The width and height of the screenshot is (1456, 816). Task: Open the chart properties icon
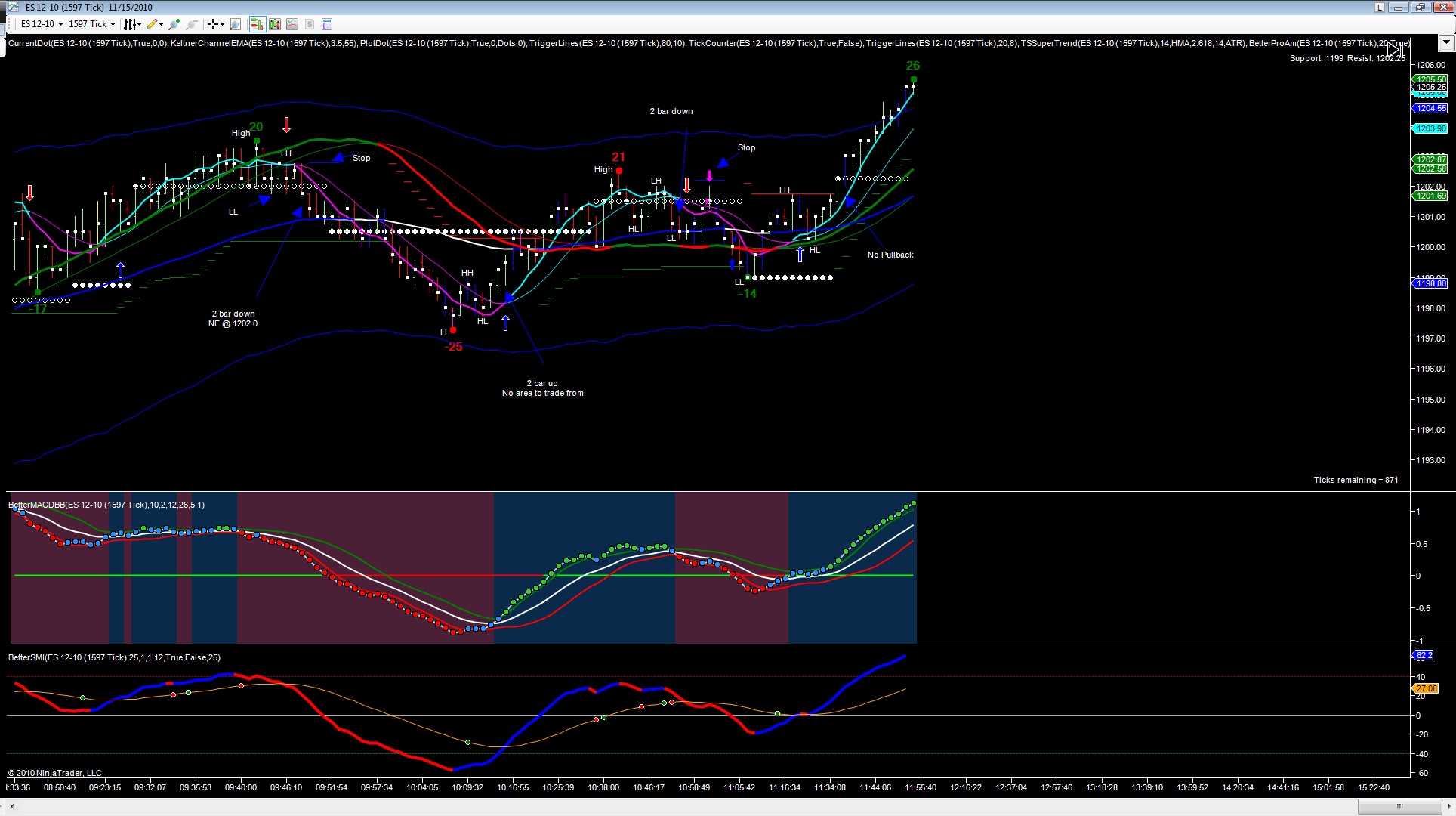(327, 24)
